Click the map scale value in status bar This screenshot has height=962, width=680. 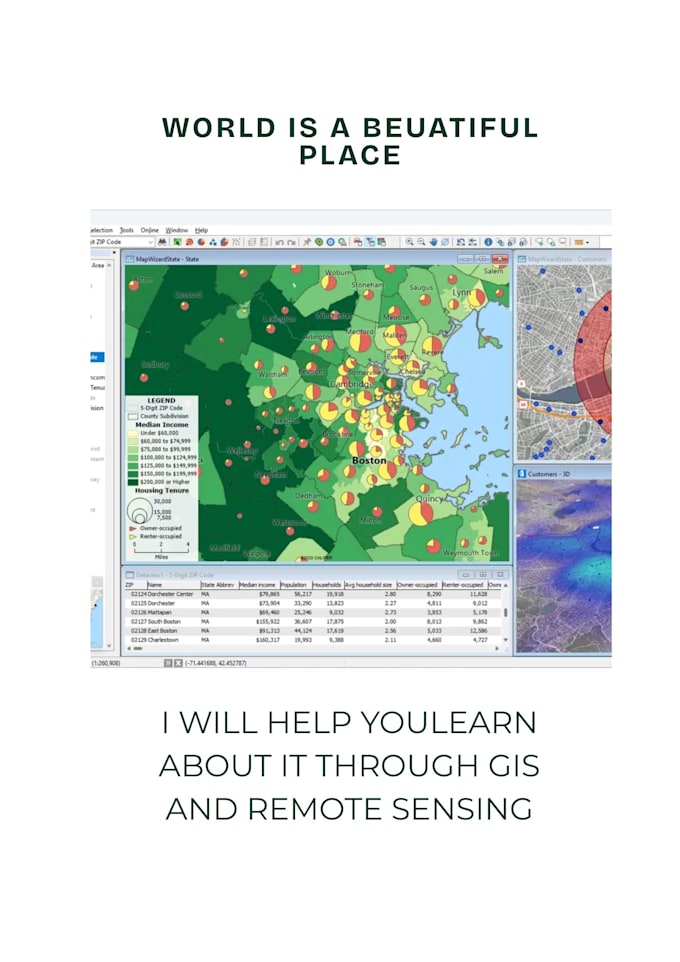tap(106, 663)
